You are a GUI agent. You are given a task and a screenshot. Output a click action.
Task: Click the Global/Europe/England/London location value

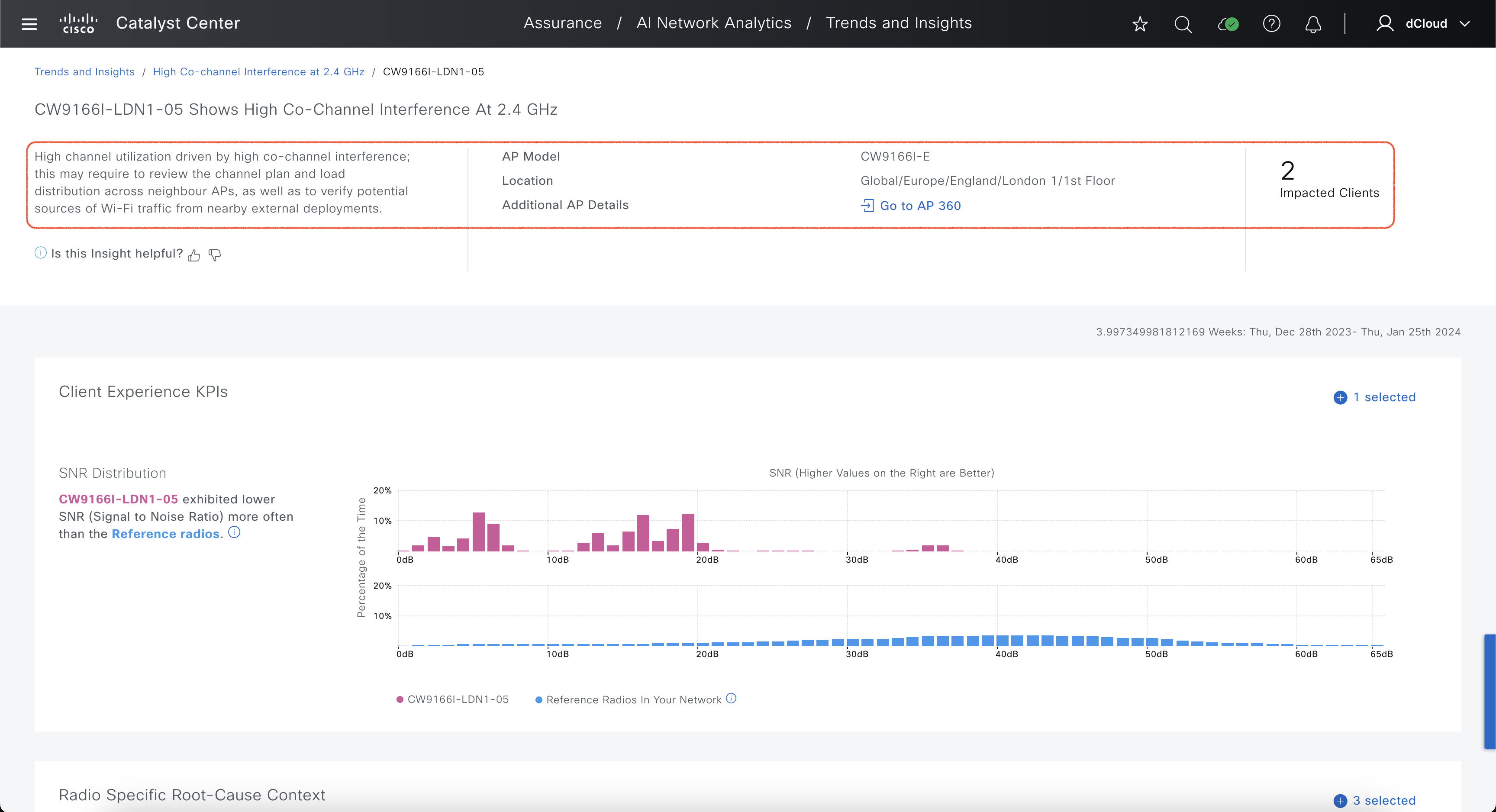[987, 180]
